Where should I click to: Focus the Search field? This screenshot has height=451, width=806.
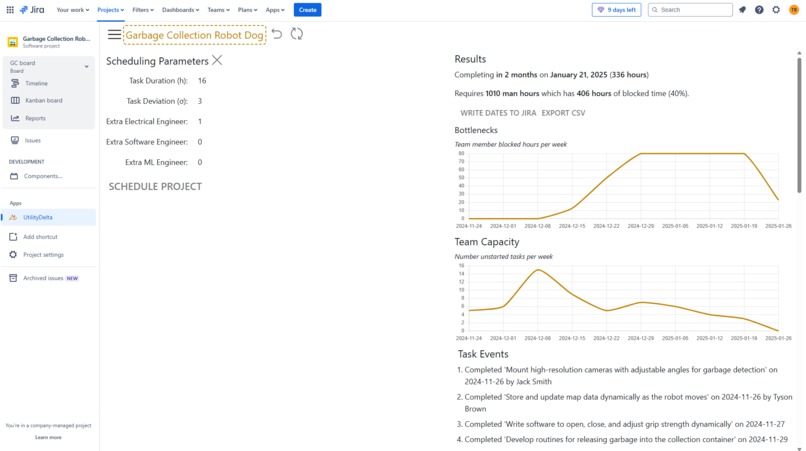[x=690, y=10]
